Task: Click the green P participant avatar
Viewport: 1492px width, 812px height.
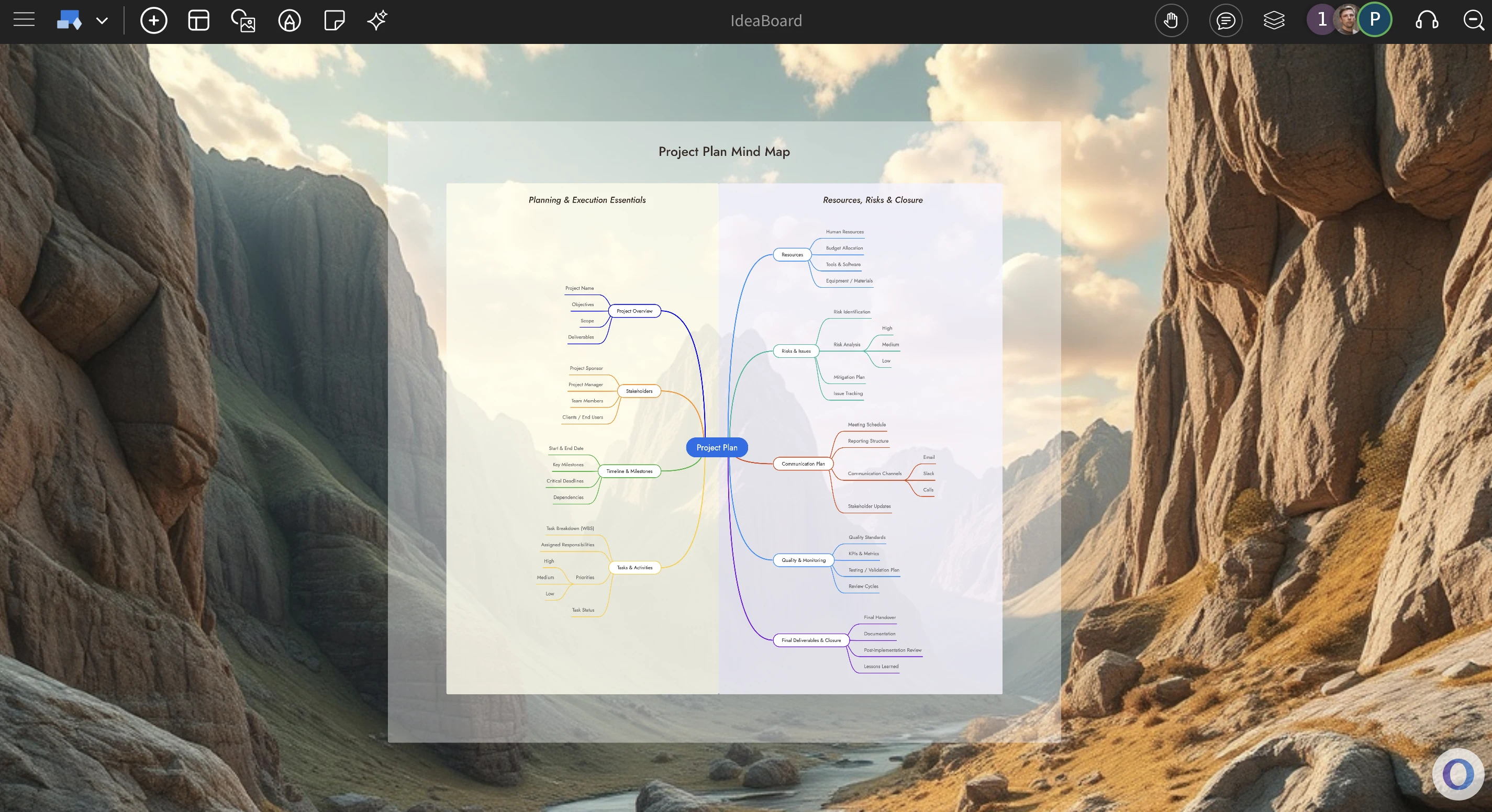Action: click(1374, 19)
